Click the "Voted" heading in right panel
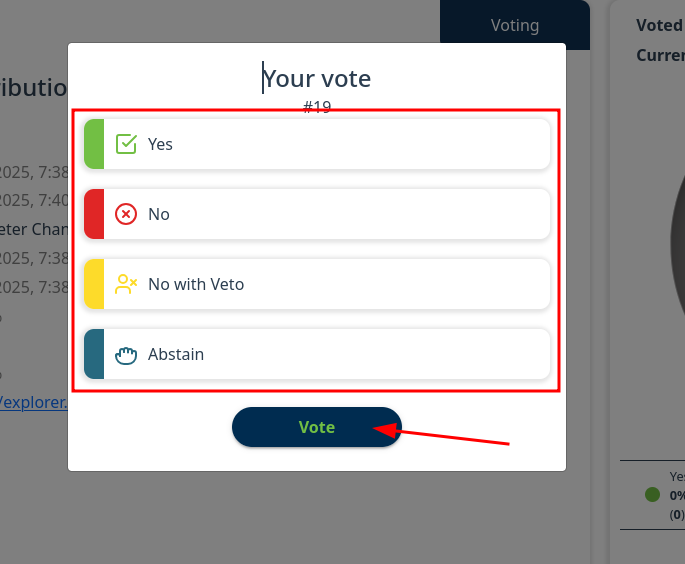 659,26
